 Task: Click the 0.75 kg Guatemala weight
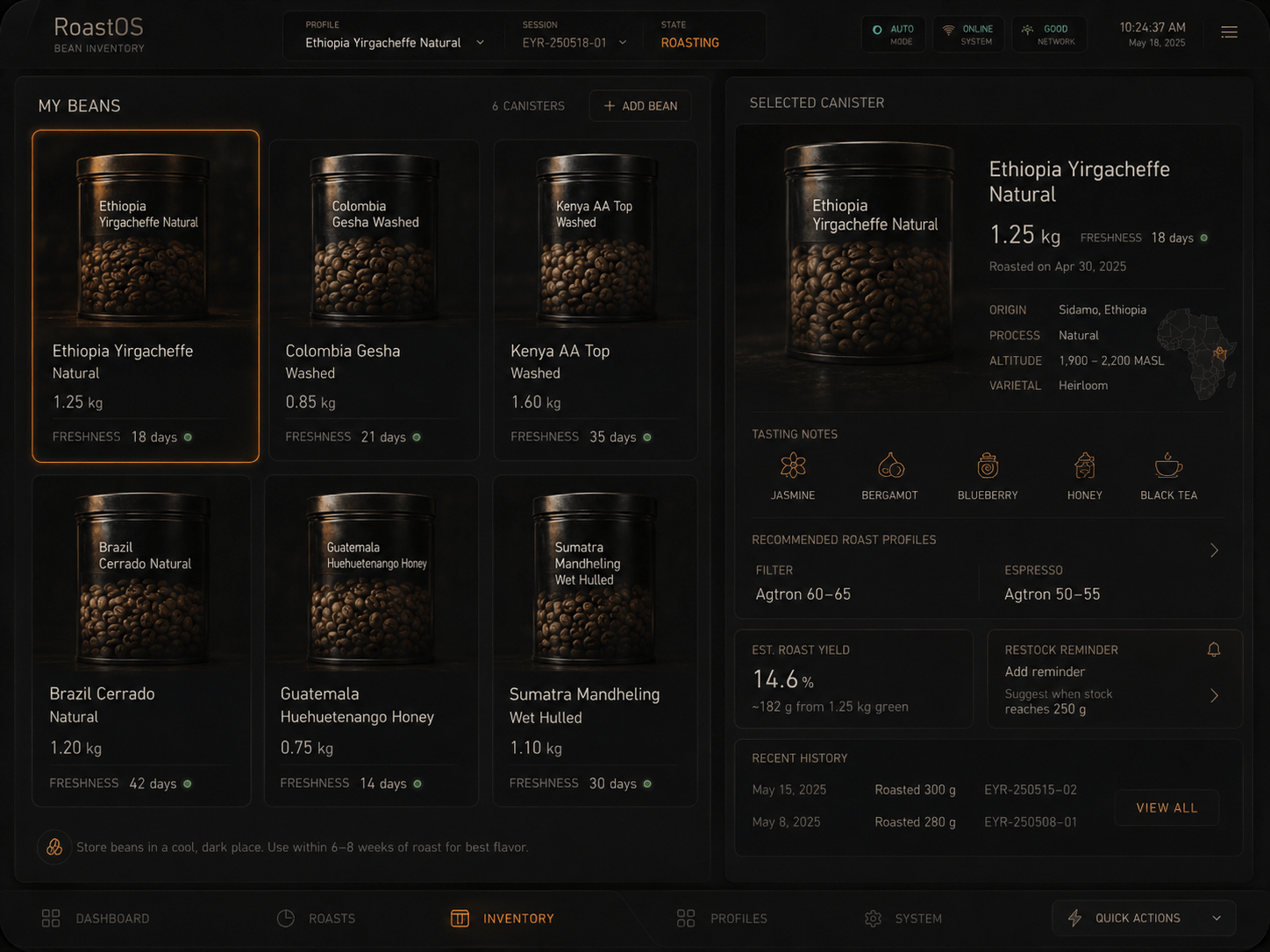(x=307, y=748)
